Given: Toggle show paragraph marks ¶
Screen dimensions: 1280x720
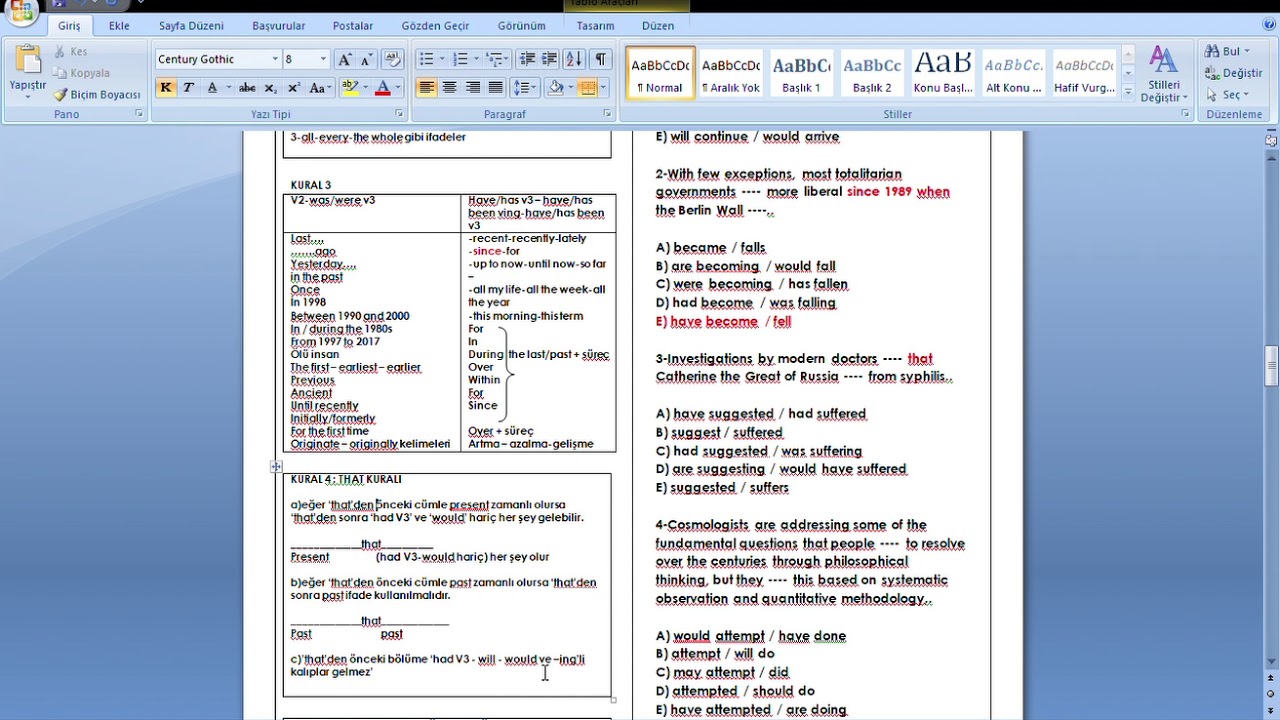Looking at the screenshot, I should pyautogui.click(x=601, y=60).
